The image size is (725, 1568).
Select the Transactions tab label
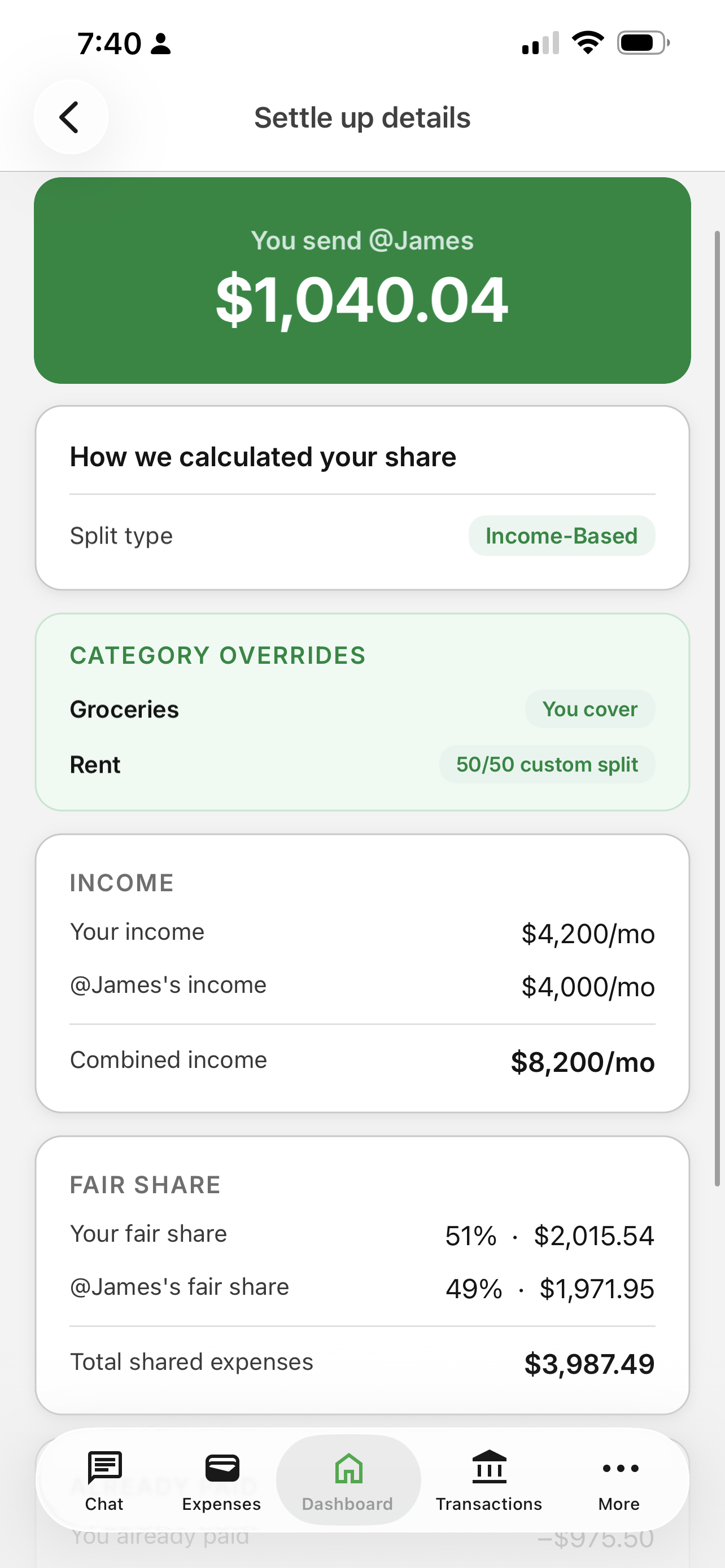[489, 1504]
